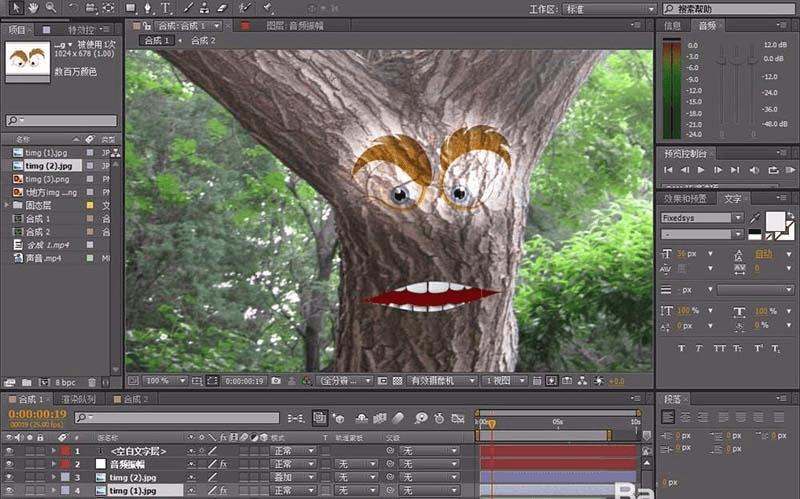Toggle eye icon for 空白文字层 layer
Screen dimensions: 800x499
pos(9,451)
